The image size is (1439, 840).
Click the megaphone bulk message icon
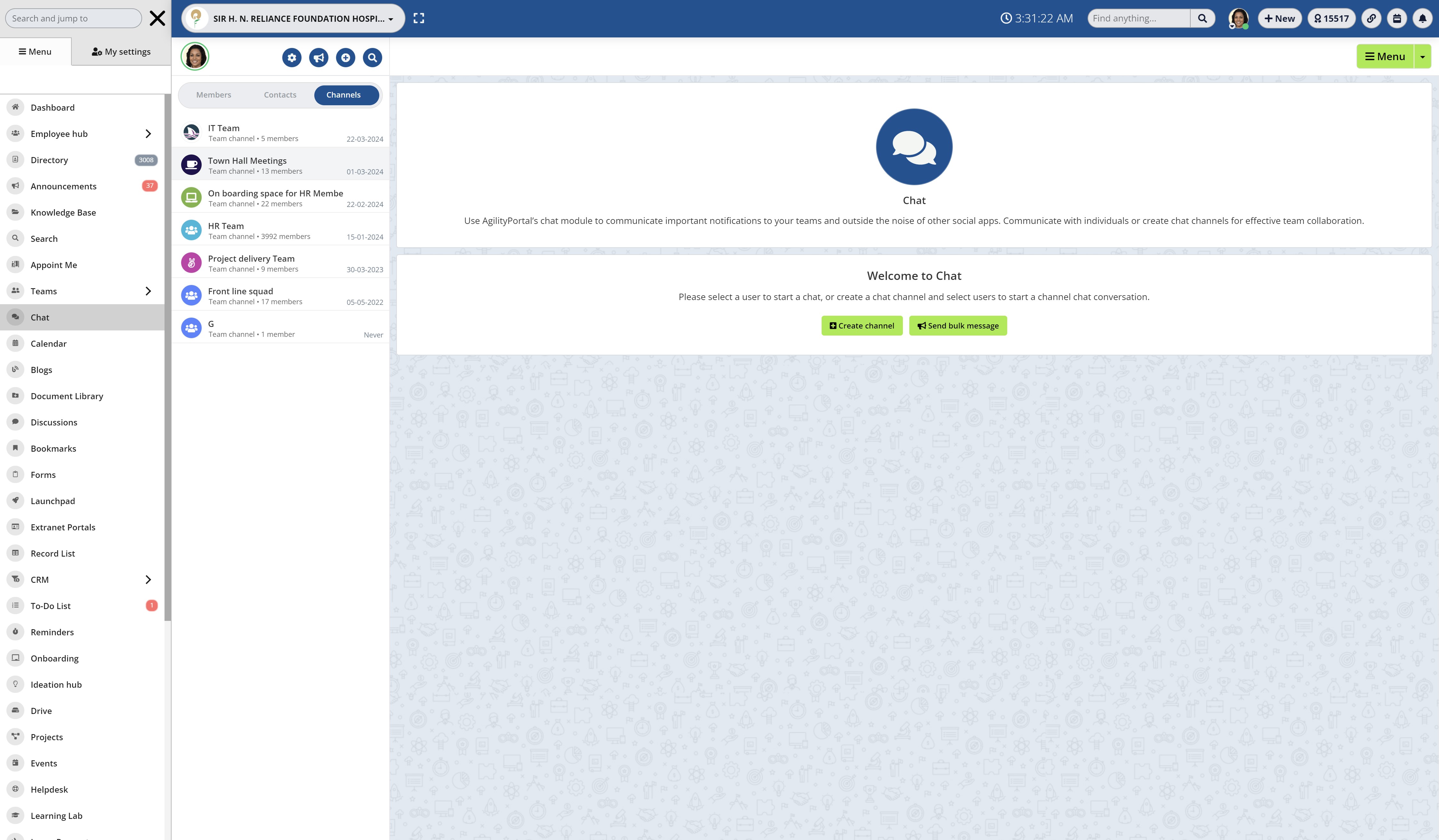coord(319,58)
